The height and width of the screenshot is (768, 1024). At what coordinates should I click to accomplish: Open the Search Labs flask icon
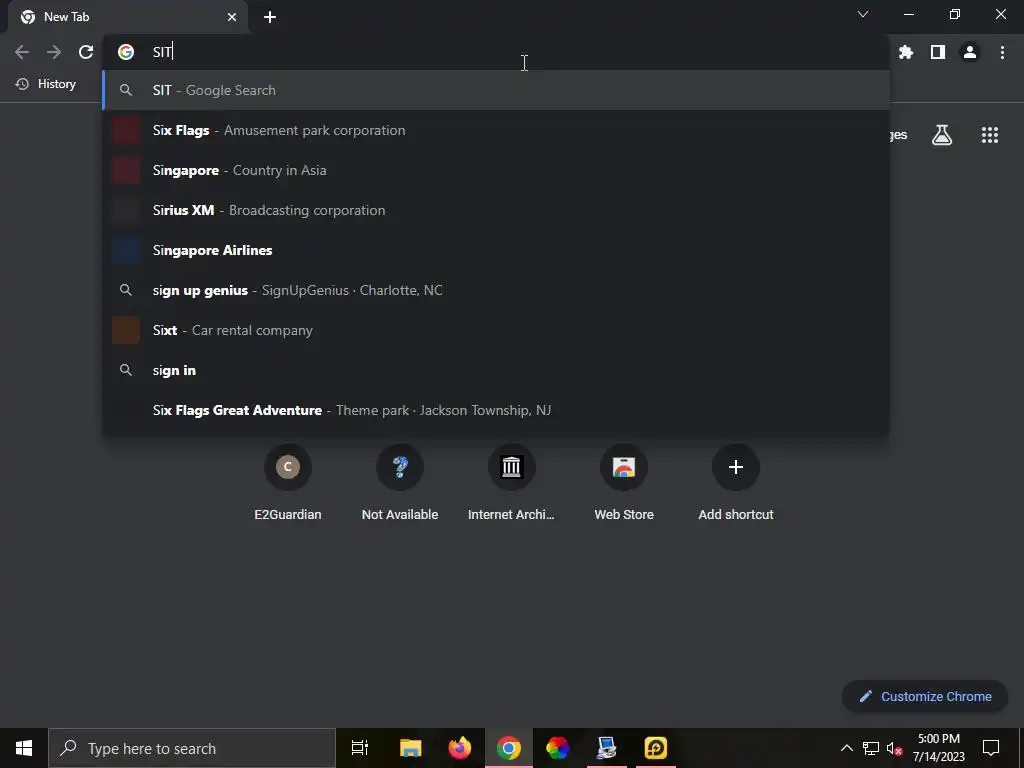click(942, 135)
